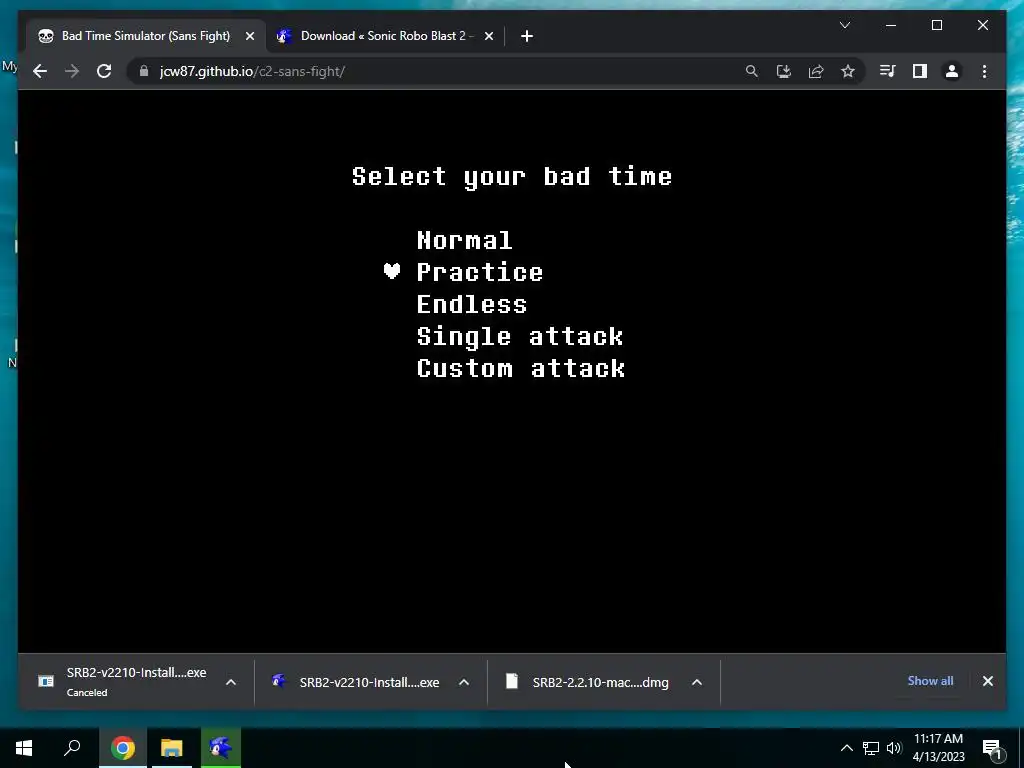Viewport: 1024px width, 768px height.
Task: Open the media controls icon
Action: (x=888, y=71)
